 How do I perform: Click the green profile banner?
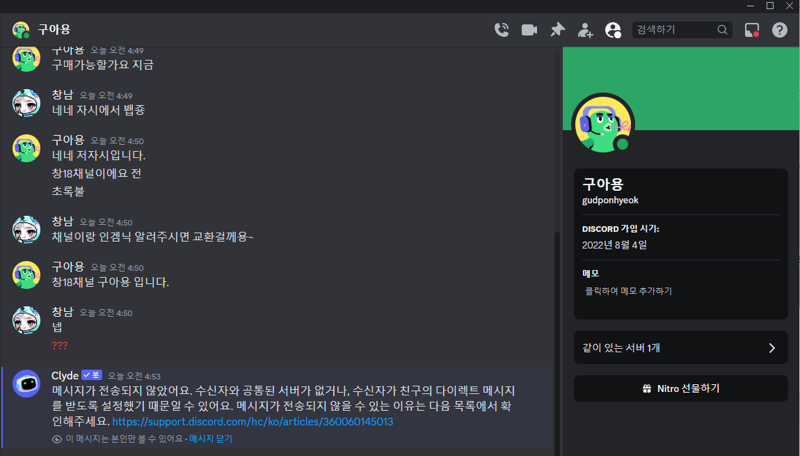coord(681,88)
